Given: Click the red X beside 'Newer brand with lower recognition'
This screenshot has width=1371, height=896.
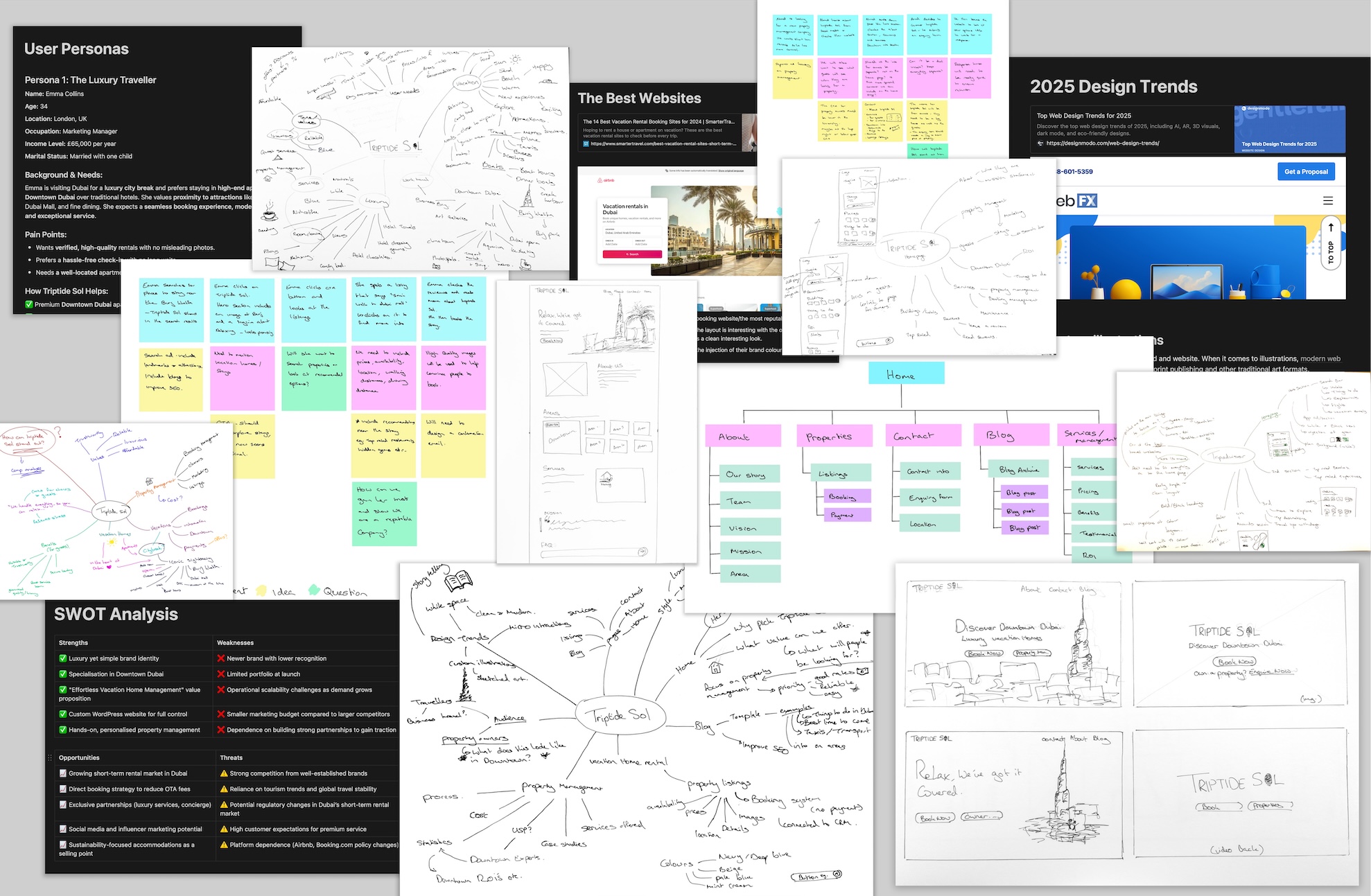Looking at the screenshot, I should pos(221,658).
